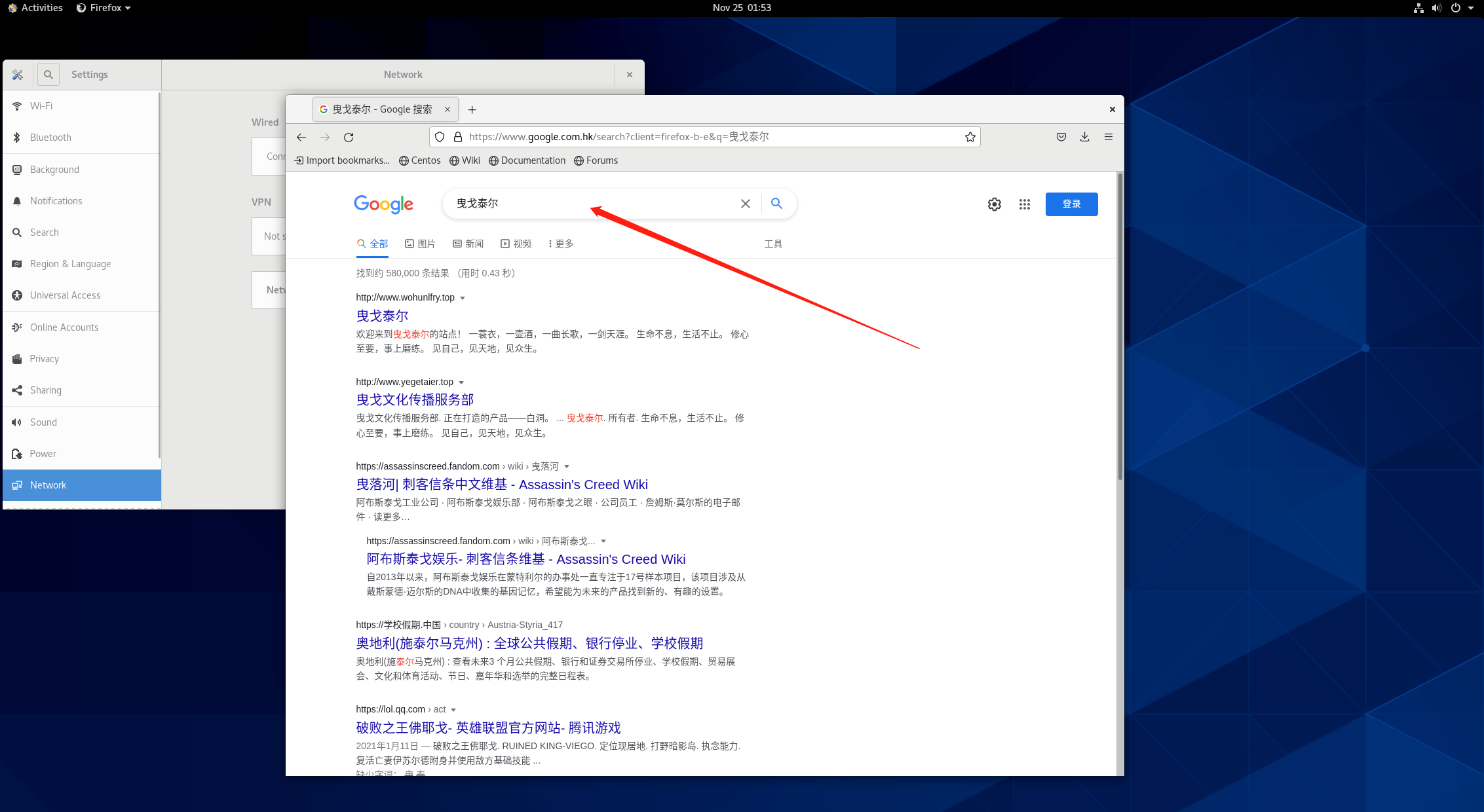Click the blue search magnifier button
Screen dimensions: 1484x812
776,204
